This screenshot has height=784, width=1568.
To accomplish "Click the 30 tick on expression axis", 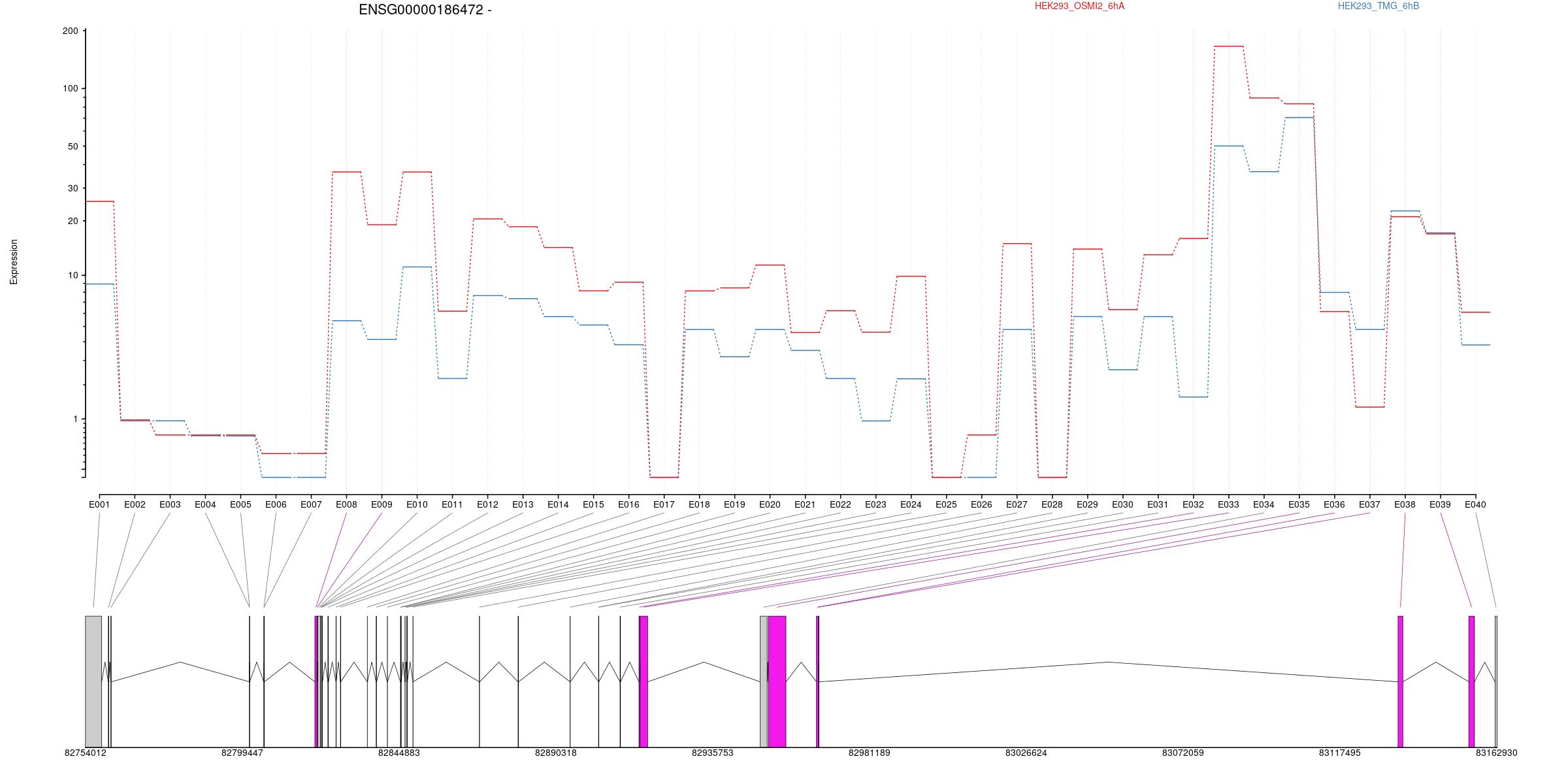I will 73,188.
